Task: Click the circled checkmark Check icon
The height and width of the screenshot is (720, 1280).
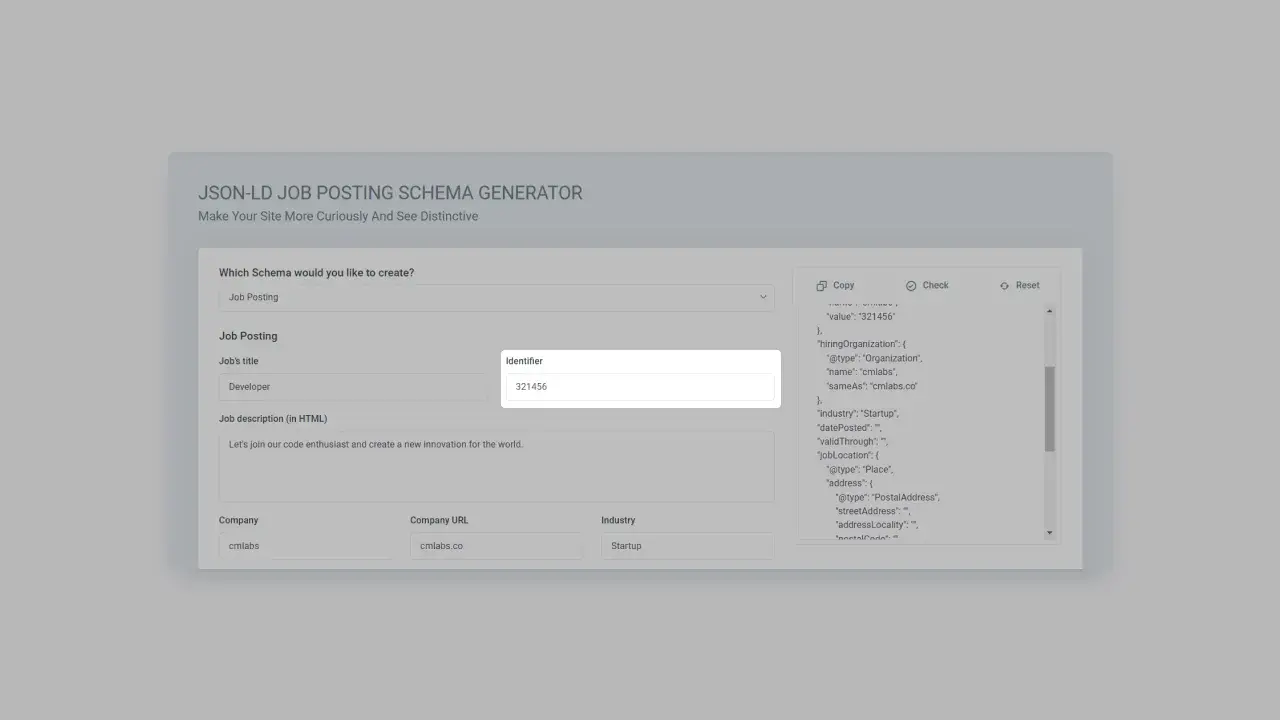Action: [911, 285]
